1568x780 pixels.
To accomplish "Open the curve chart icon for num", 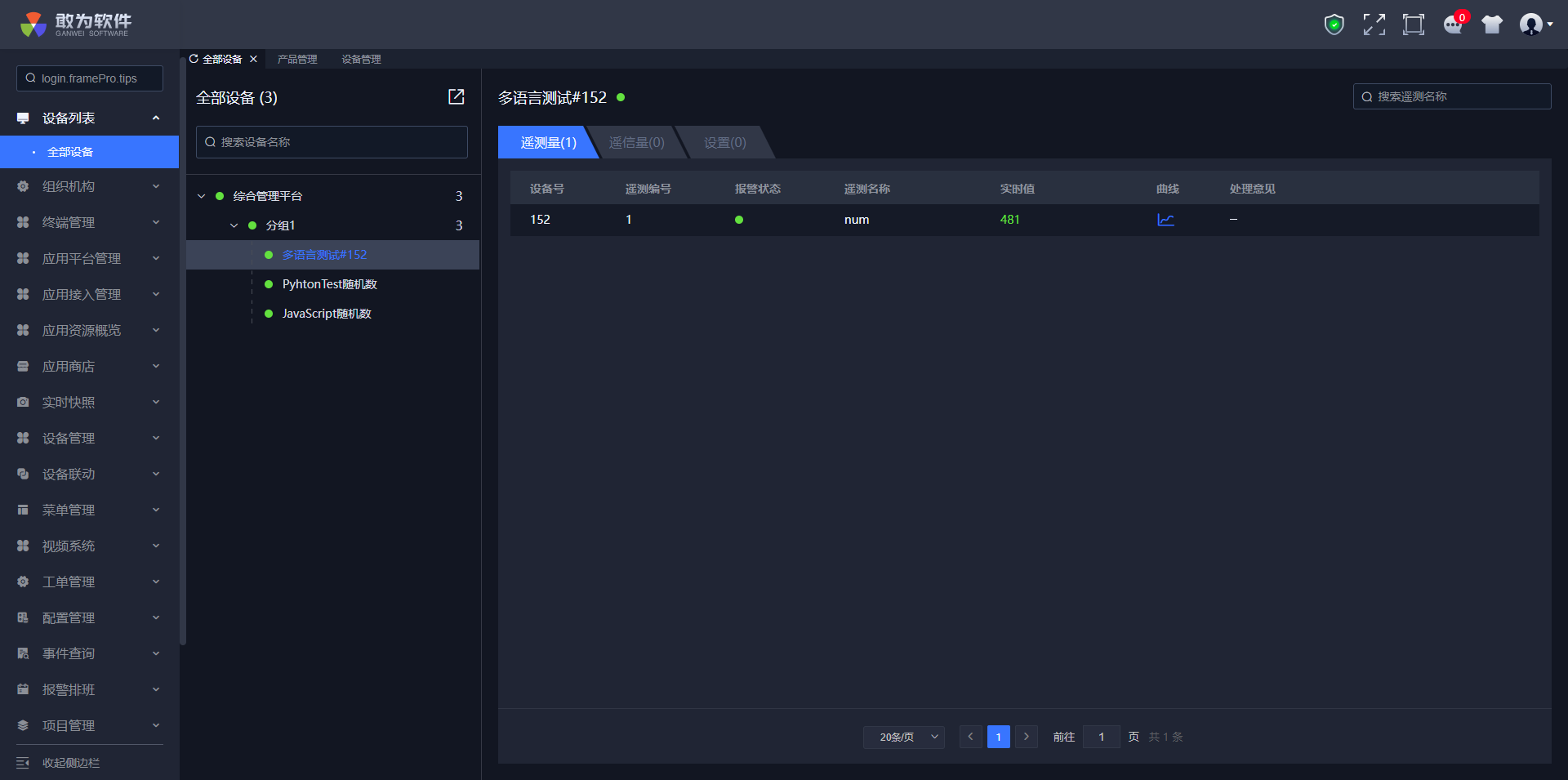I will point(1165,220).
